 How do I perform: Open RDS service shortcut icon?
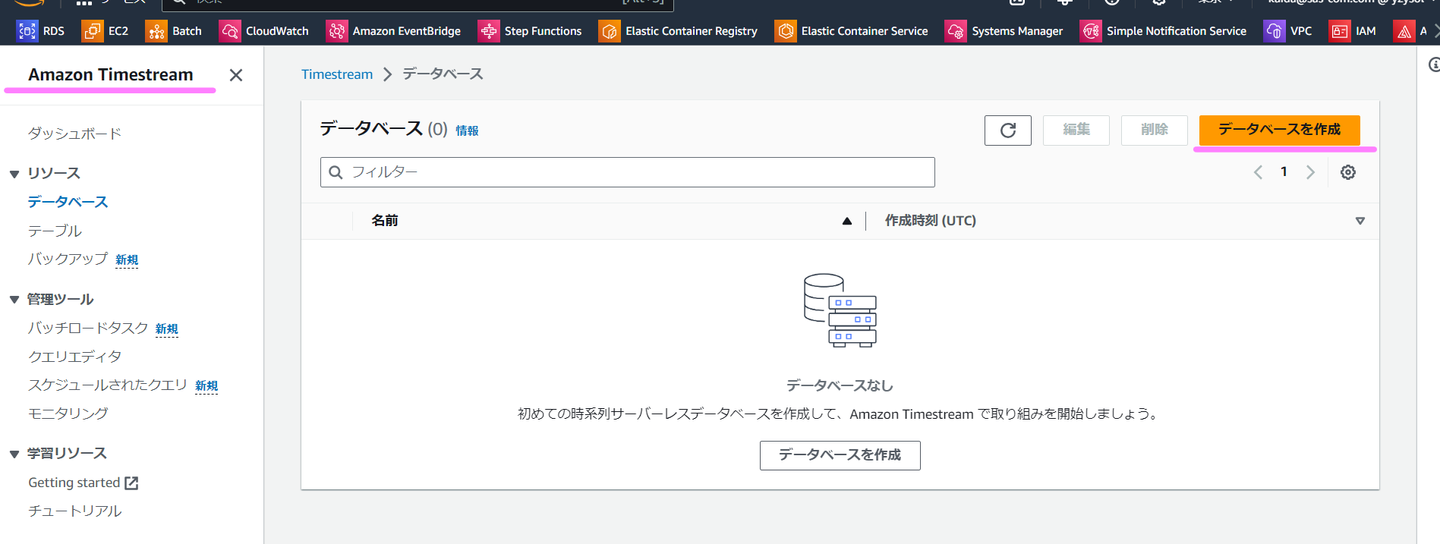pyautogui.click(x=27, y=31)
